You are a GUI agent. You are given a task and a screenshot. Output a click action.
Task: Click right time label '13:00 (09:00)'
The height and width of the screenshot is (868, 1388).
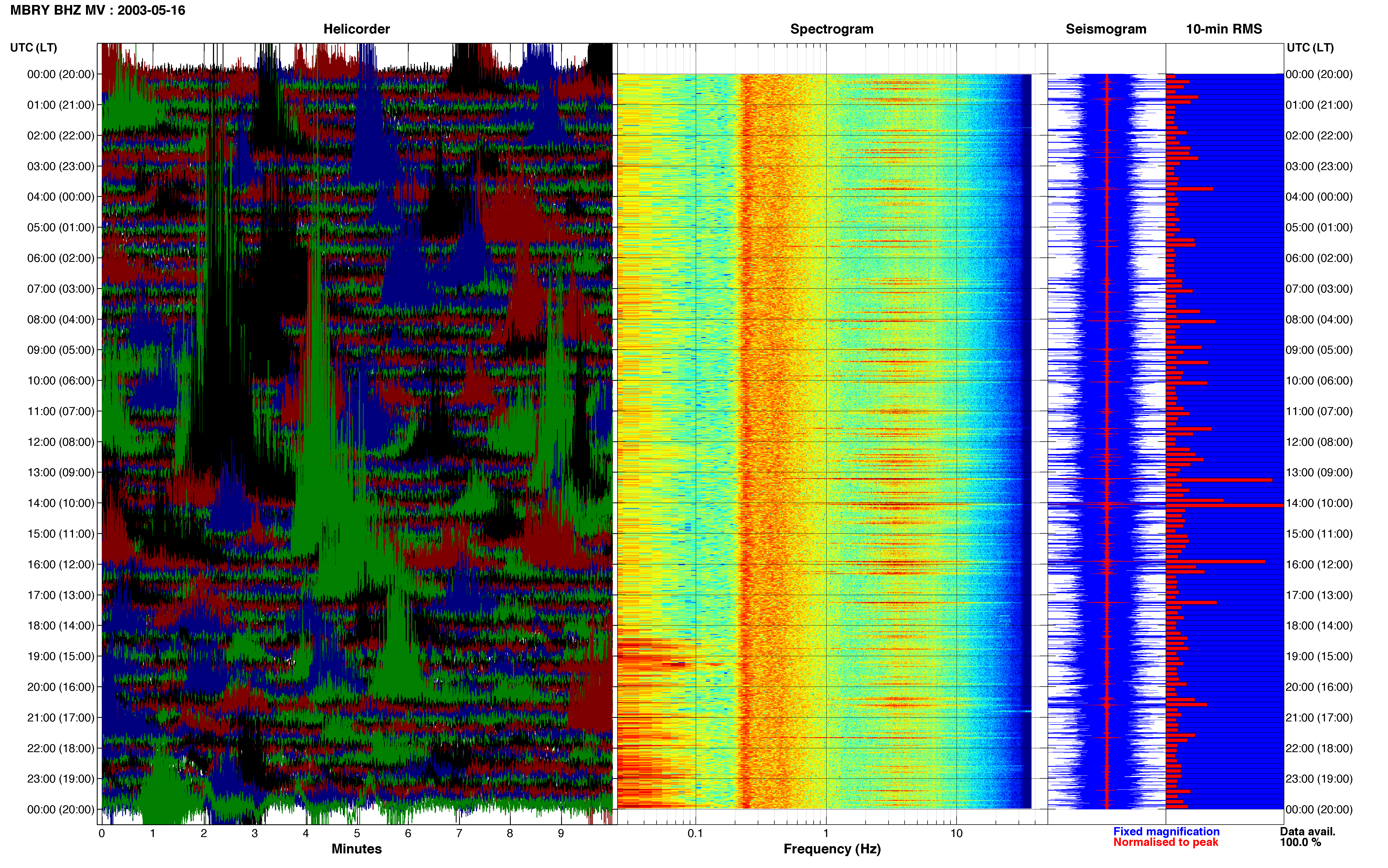pyautogui.click(x=1319, y=473)
